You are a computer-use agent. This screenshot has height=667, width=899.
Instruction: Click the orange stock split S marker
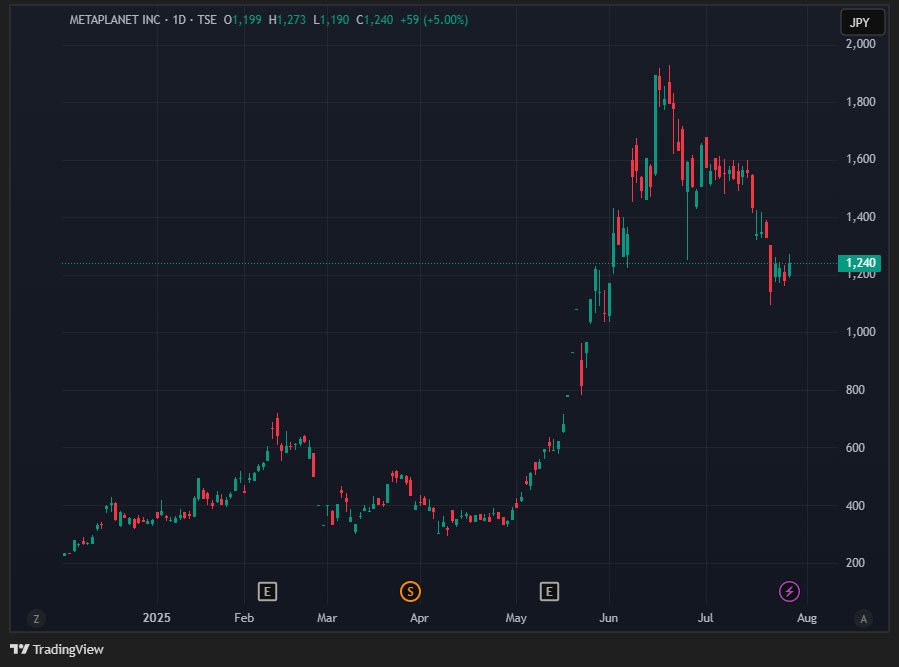(x=411, y=591)
